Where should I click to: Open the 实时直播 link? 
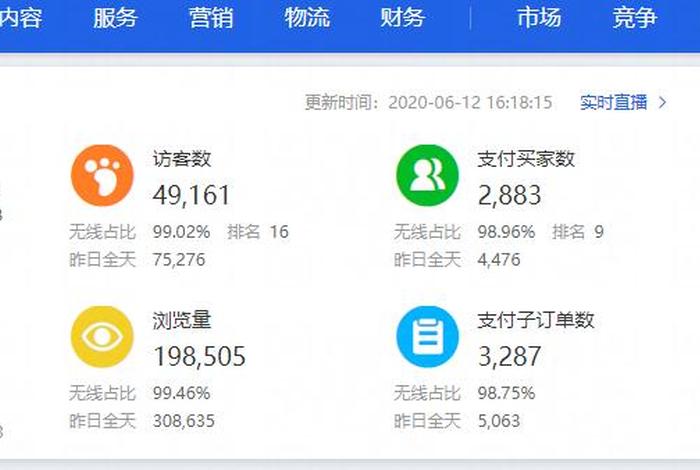614,102
